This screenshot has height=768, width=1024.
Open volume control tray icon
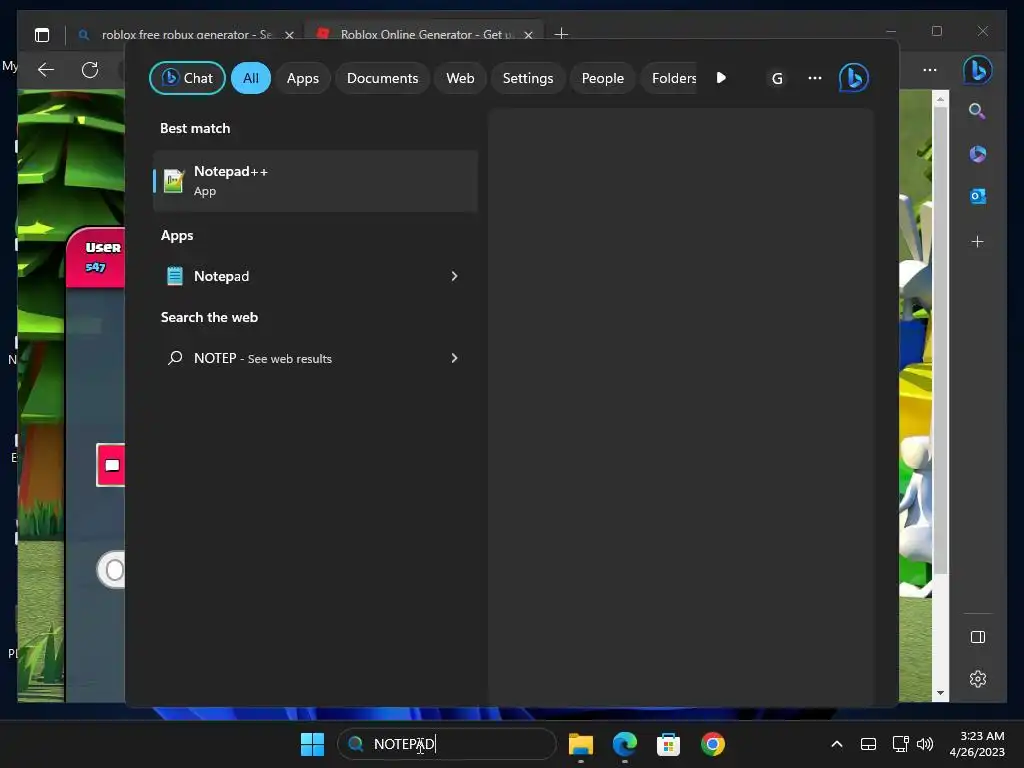tap(925, 744)
